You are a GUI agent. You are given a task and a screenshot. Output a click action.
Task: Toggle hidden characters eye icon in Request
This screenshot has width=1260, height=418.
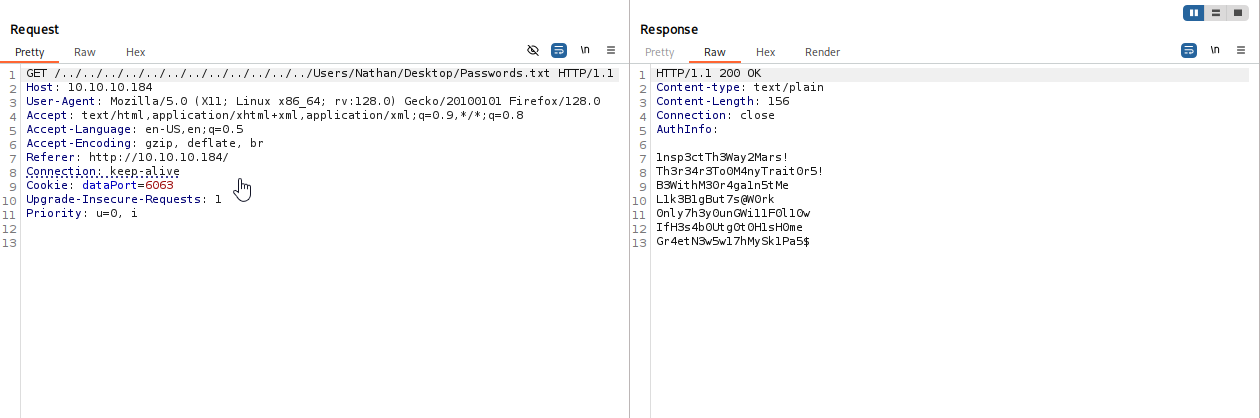coord(533,50)
